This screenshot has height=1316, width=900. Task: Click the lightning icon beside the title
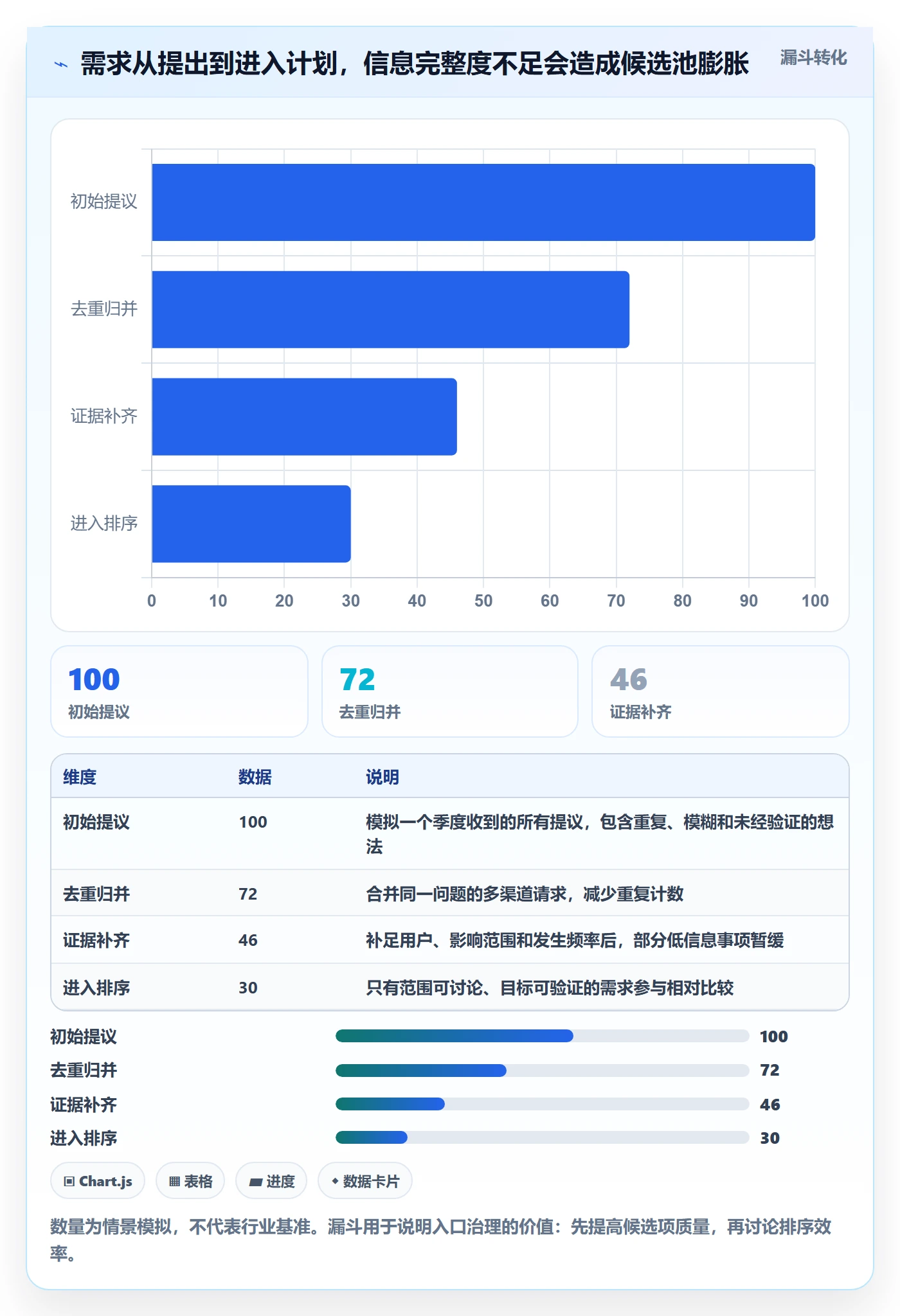[61, 64]
